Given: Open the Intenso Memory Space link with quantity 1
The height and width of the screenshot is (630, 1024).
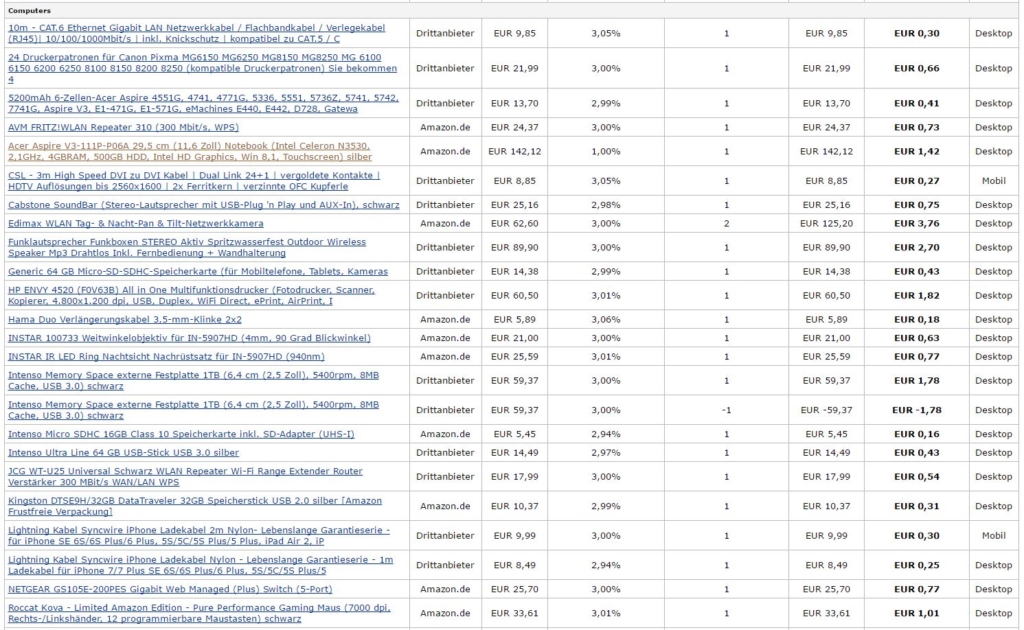Looking at the screenshot, I should click(193, 381).
